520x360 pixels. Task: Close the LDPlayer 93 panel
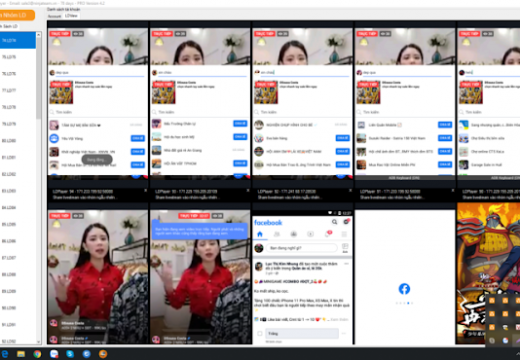click(248, 190)
